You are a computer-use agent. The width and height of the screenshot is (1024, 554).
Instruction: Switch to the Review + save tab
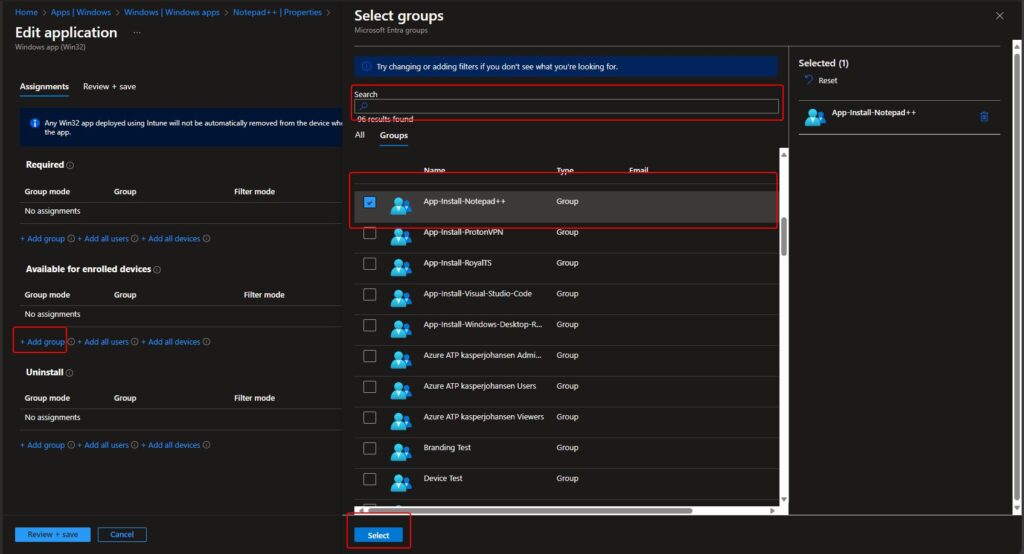point(109,87)
